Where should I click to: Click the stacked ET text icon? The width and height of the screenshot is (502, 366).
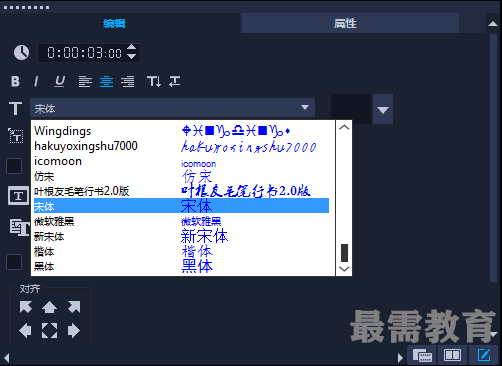19,228
